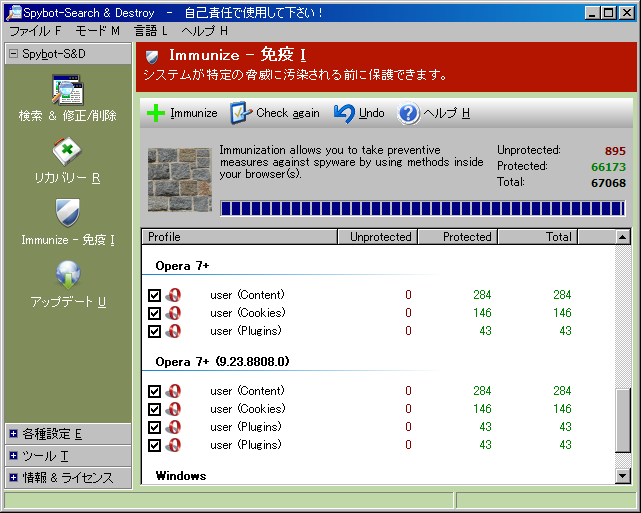
Task: Click the Spybot title bar application icon
Action: point(13,13)
